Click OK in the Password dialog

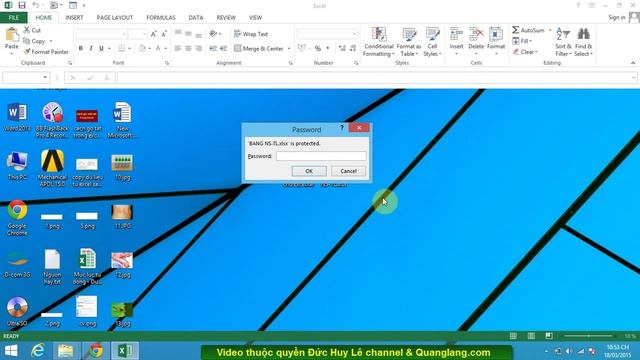(x=309, y=171)
